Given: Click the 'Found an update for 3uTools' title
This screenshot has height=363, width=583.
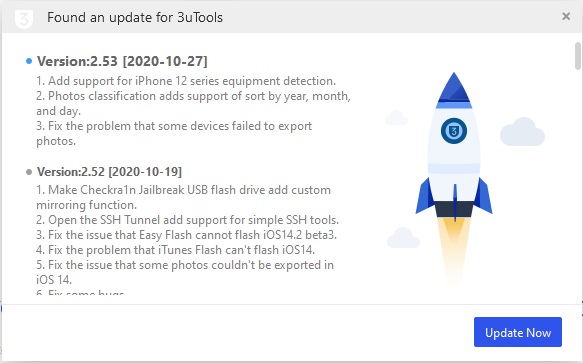Looking at the screenshot, I should 135,17.
